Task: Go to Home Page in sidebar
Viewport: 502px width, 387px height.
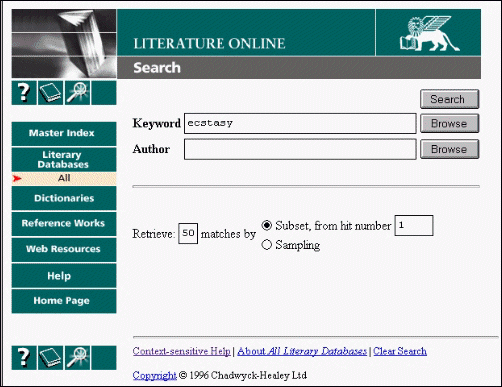Action: pos(64,301)
